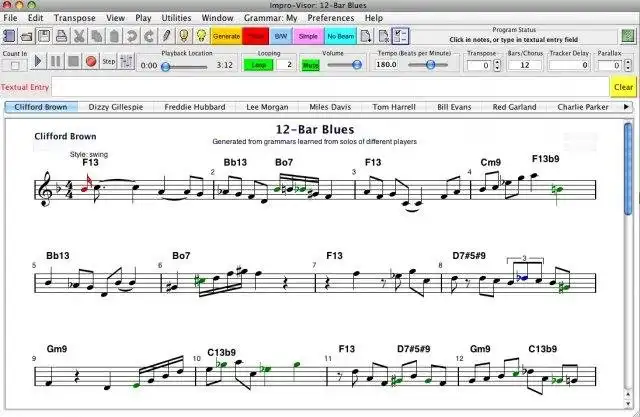Open the Play menu
640x417 pixels.
coord(143,18)
